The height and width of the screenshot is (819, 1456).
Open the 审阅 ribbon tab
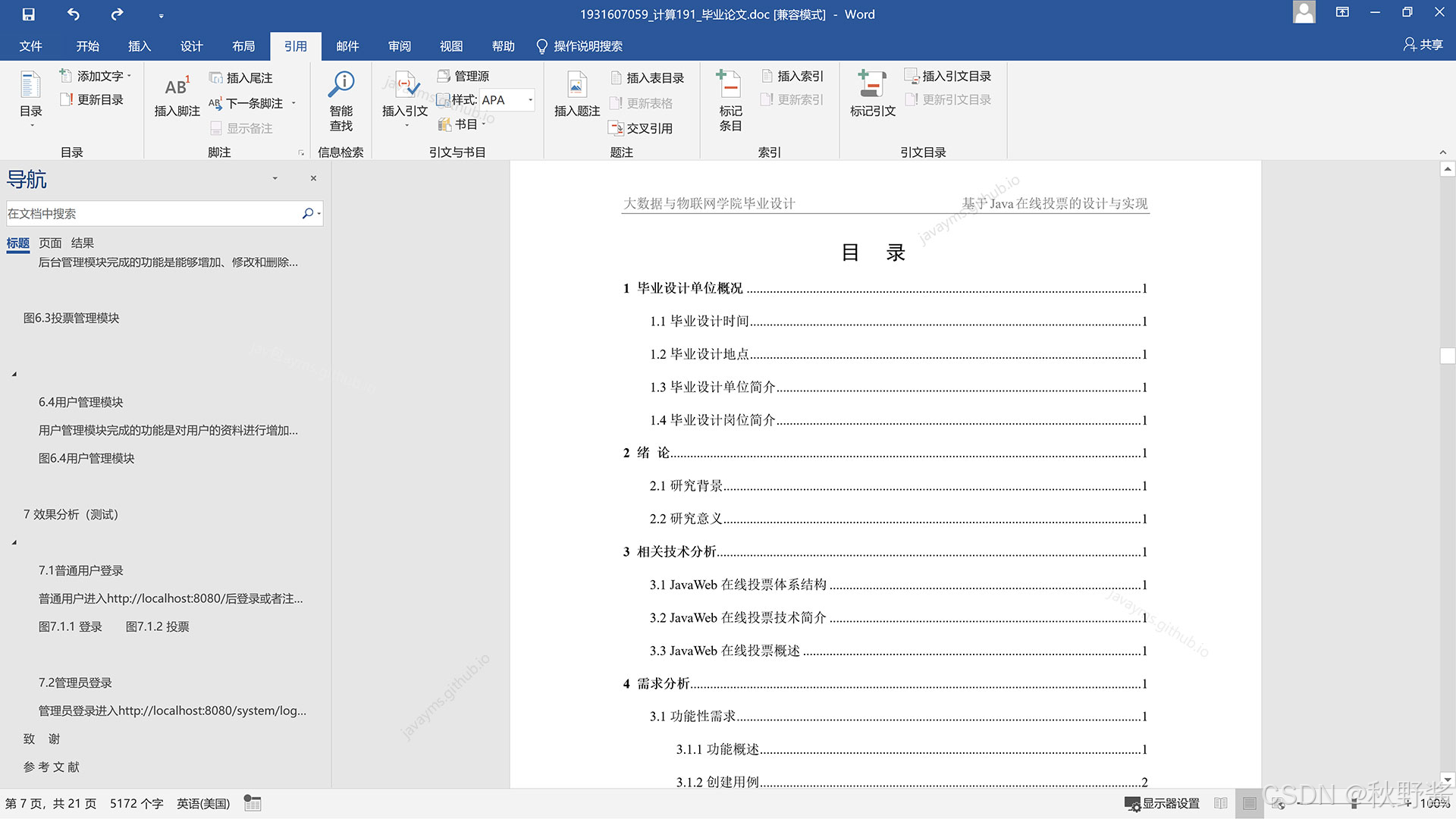[x=399, y=46]
